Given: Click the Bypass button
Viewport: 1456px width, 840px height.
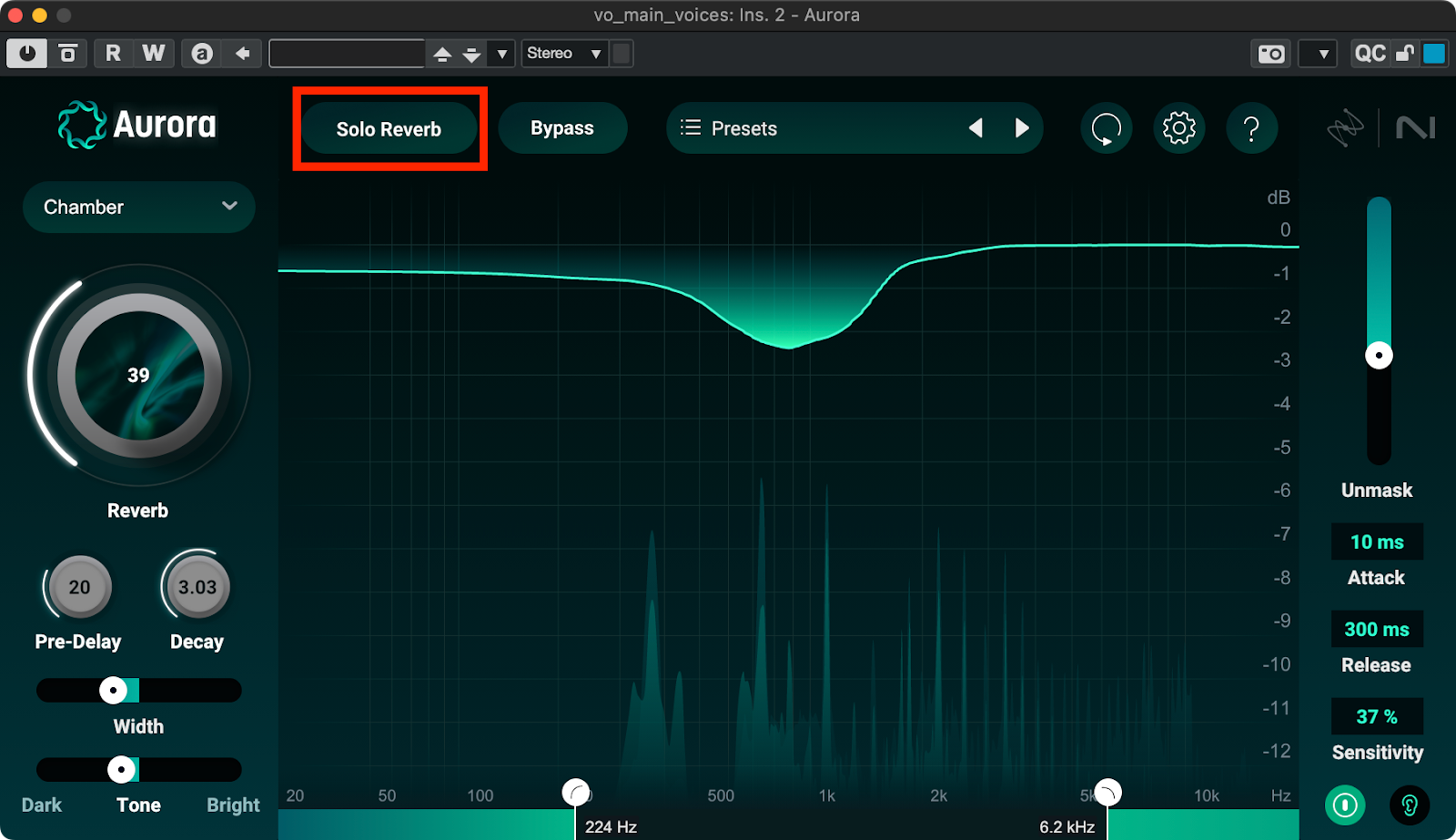Looking at the screenshot, I should click(562, 127).
